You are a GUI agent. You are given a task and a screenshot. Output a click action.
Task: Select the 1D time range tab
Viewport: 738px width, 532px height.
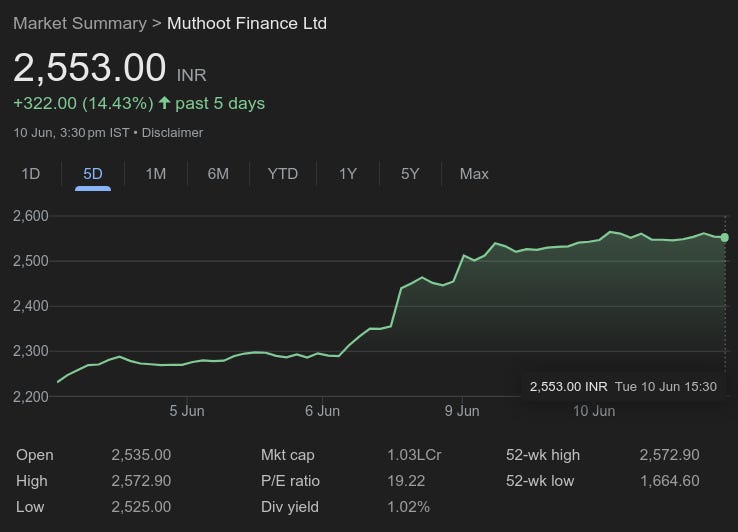point(31,174)
